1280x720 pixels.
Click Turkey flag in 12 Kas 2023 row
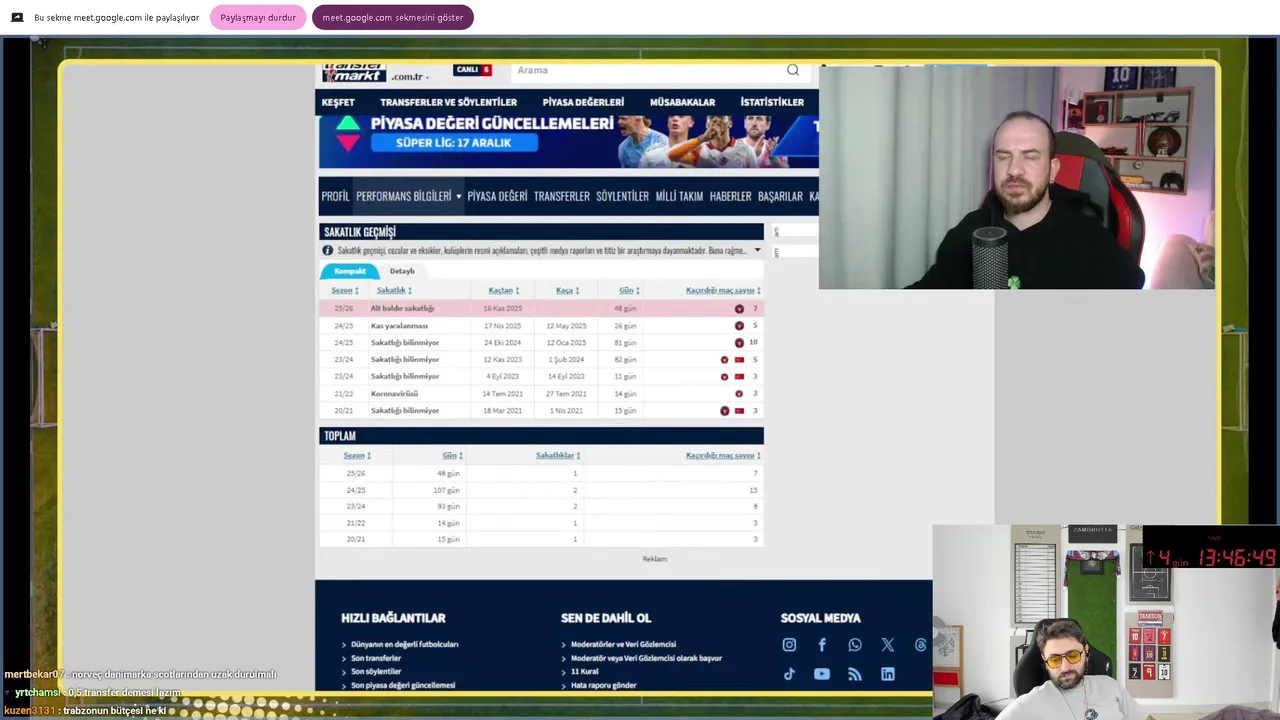739,360
